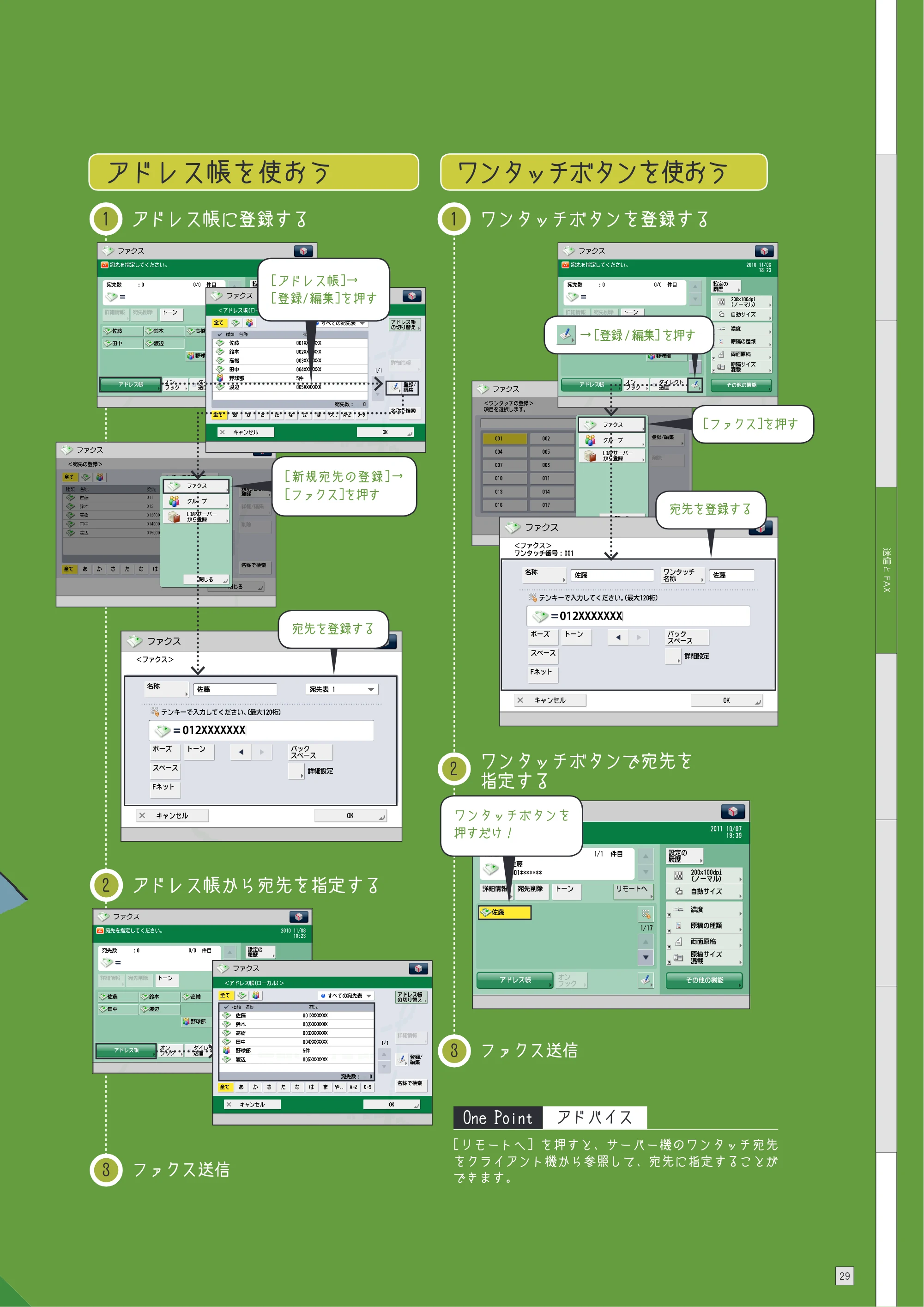Expand すべての宛先表 dropdown in the step 2 address book
The width and height of the screenshot is (924, 1307).
[346, 996]
